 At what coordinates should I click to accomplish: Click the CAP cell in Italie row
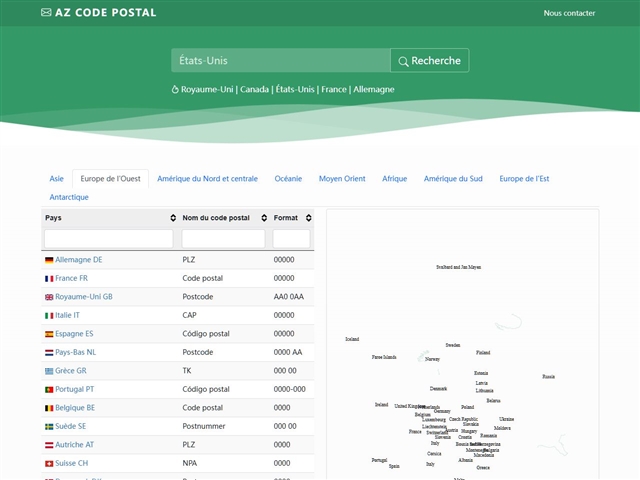click(x=189, y=315)
